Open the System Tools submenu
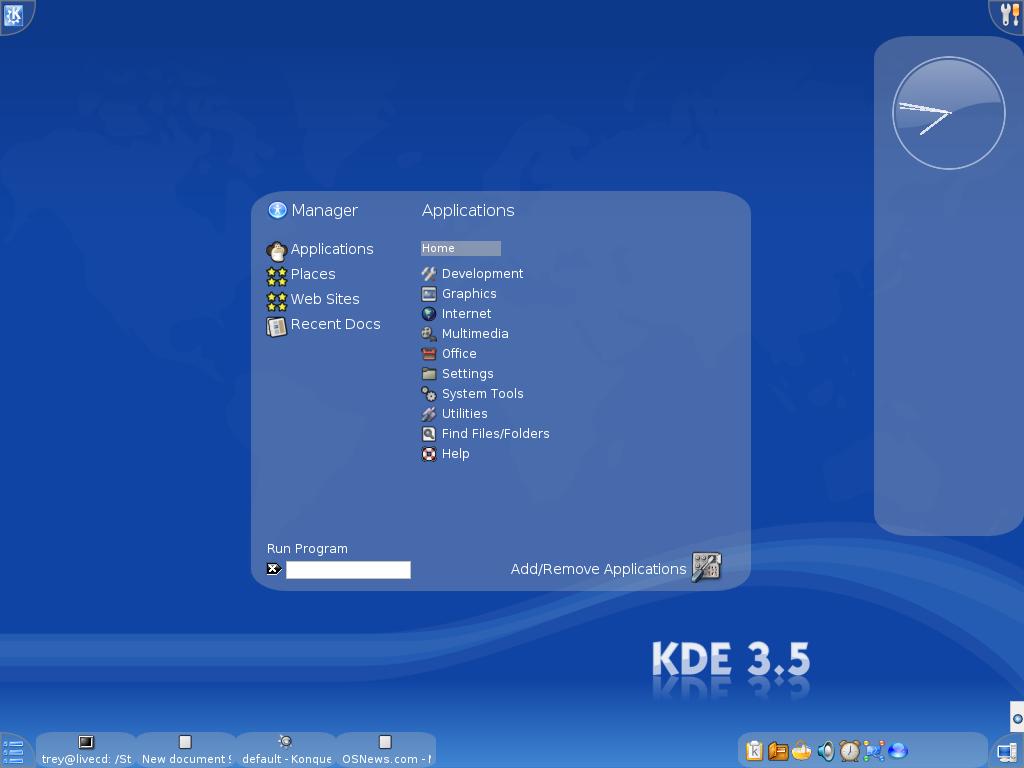 [x=483, y=394]
